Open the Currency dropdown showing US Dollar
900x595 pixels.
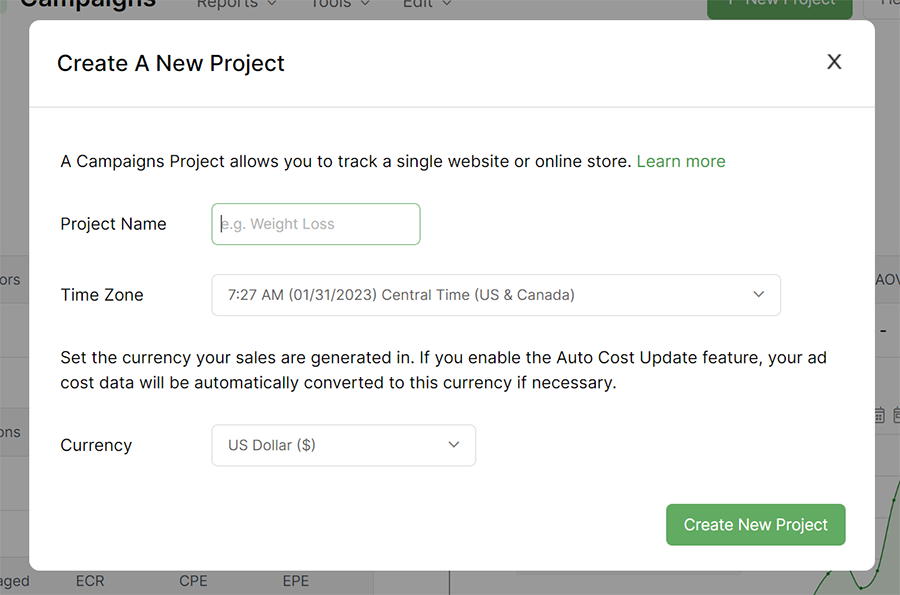tap(343, 445)
